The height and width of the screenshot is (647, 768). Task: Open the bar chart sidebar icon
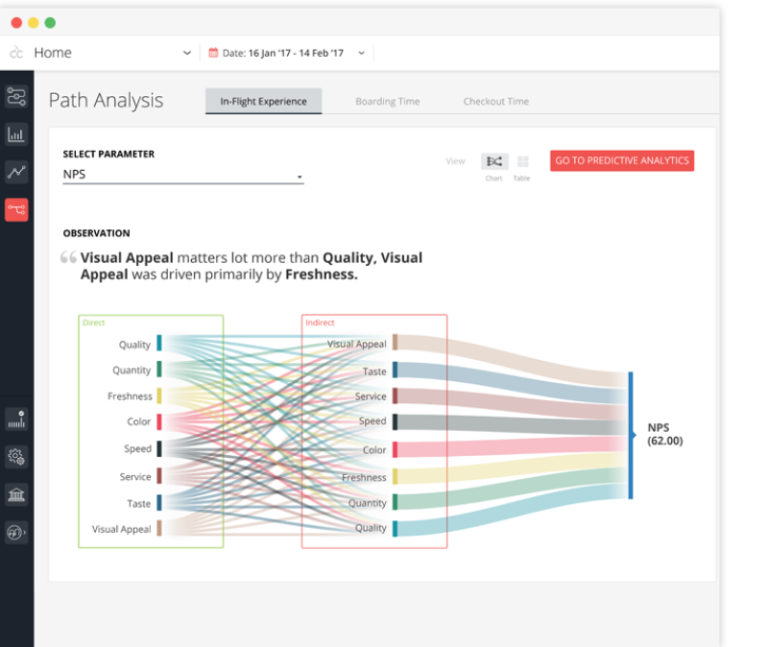point(16,134)
